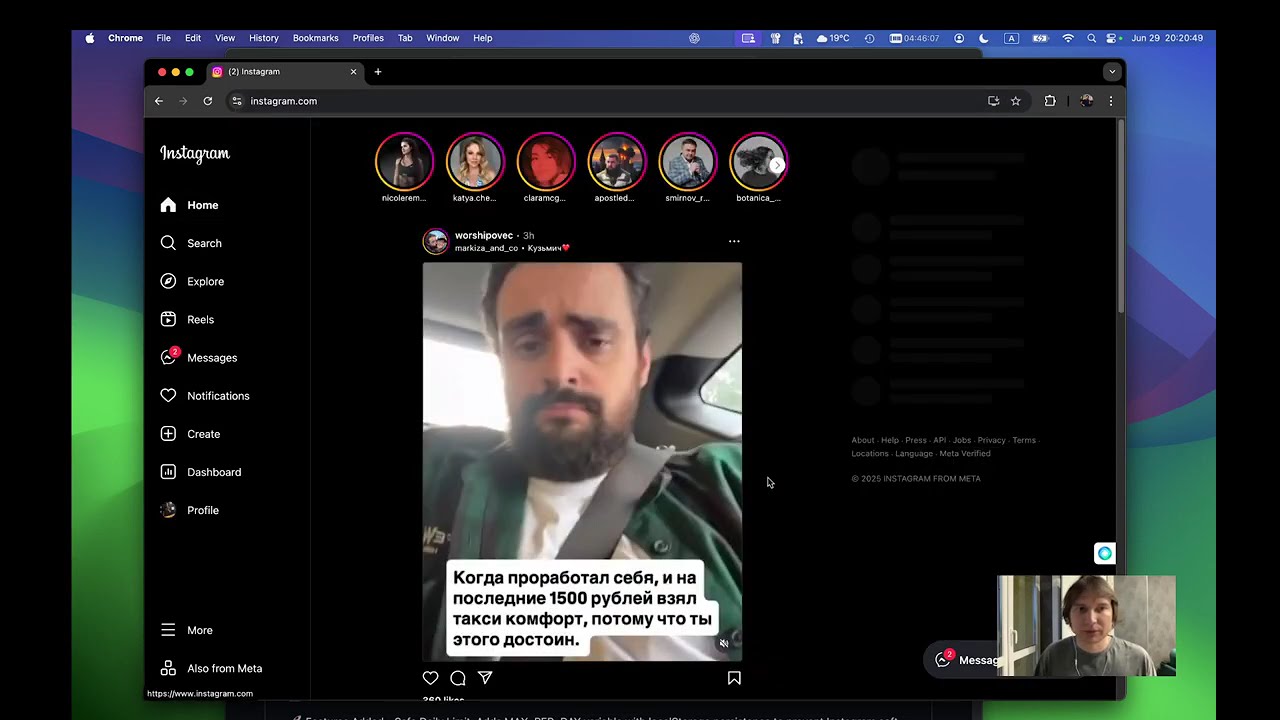Open the Language footer link
The width and height of the screenshot is (1280, 720).
coord(914,454)
